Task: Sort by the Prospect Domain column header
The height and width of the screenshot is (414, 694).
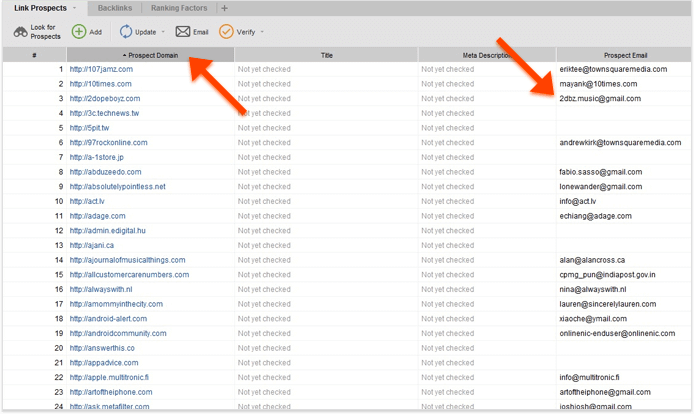Action: (x=150, y=55)
